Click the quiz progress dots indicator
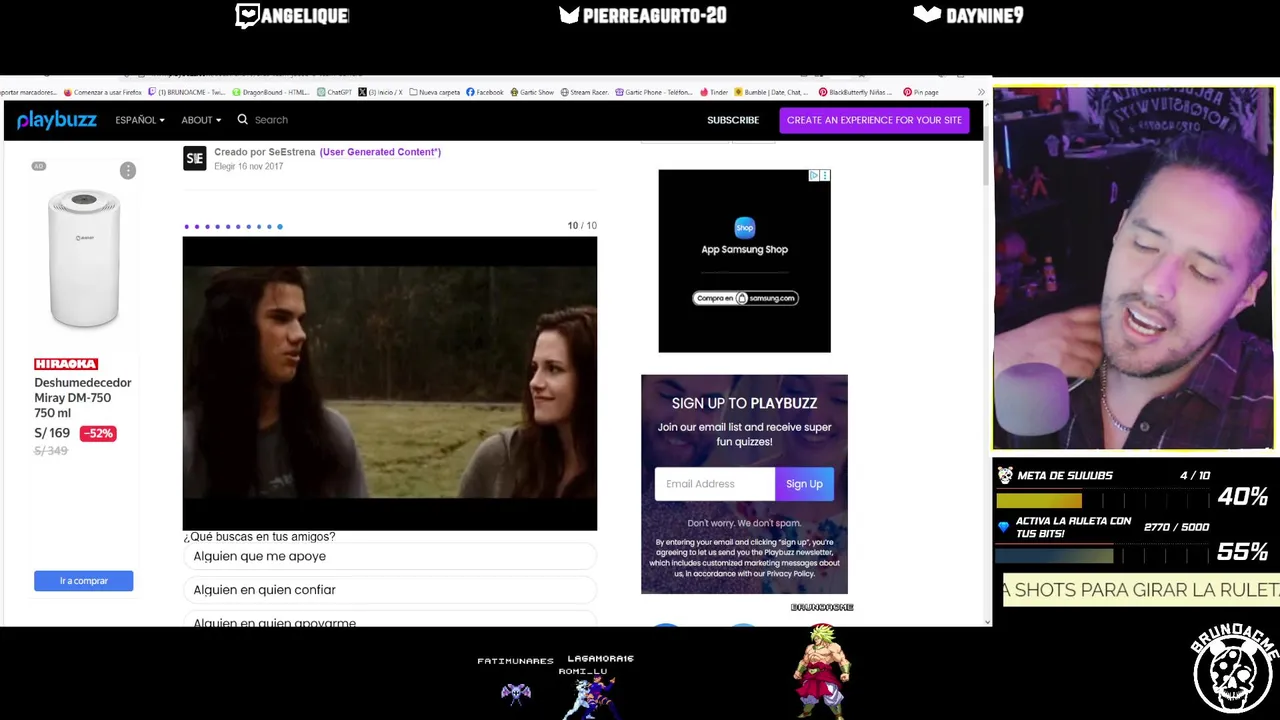 tap(233, 227)
